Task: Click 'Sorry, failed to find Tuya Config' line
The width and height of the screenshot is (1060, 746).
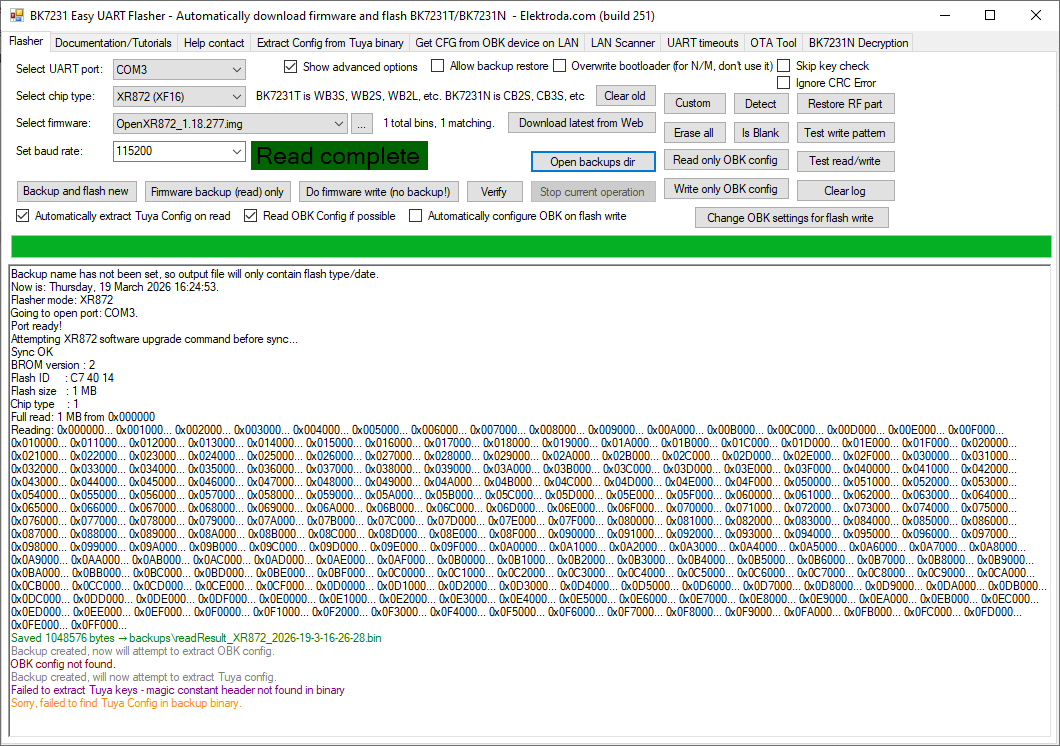Action: pyautogui.click(x=126, y=703)
